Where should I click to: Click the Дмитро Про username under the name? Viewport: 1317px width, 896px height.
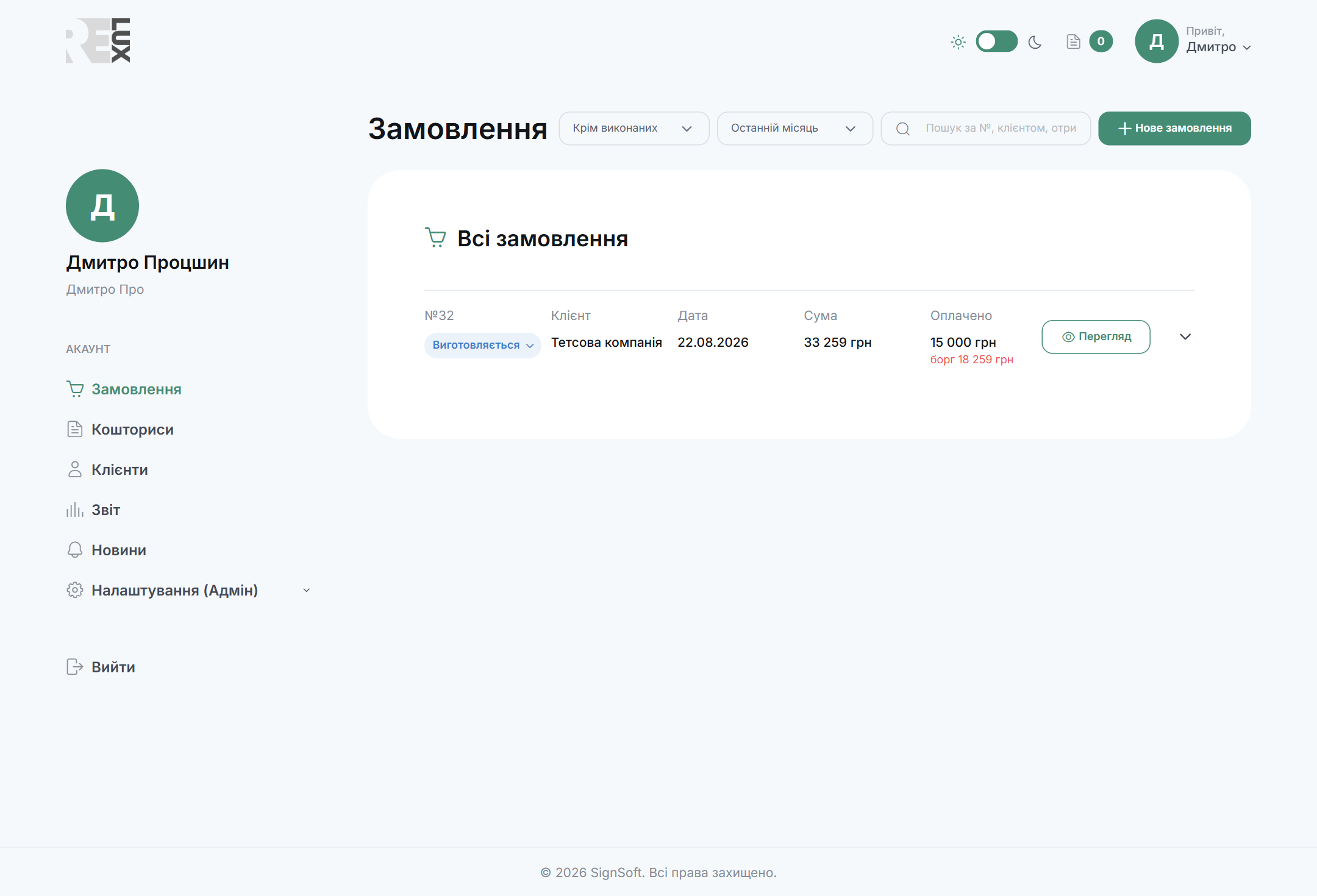[105, 290]
